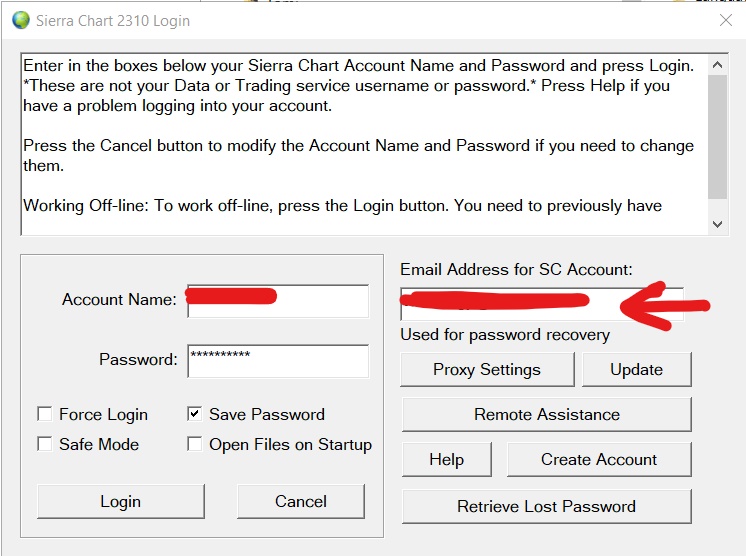
Task: Click the instructions scrollbar down arrow
Action: [x=717, y=225]
